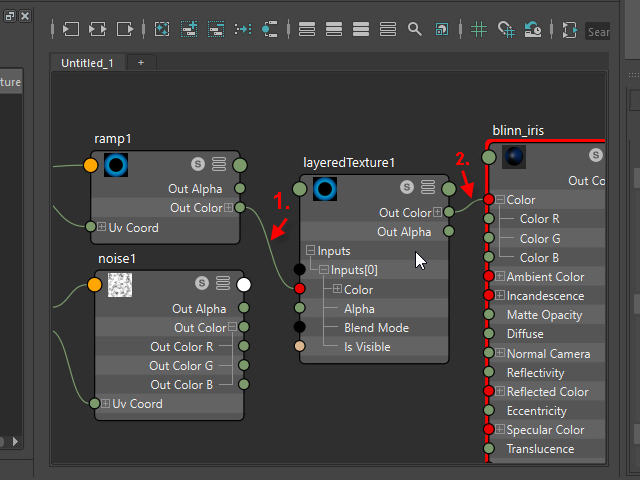
Task: Click the ramp1 node view mode icon
Action: (x=219, y=164)
